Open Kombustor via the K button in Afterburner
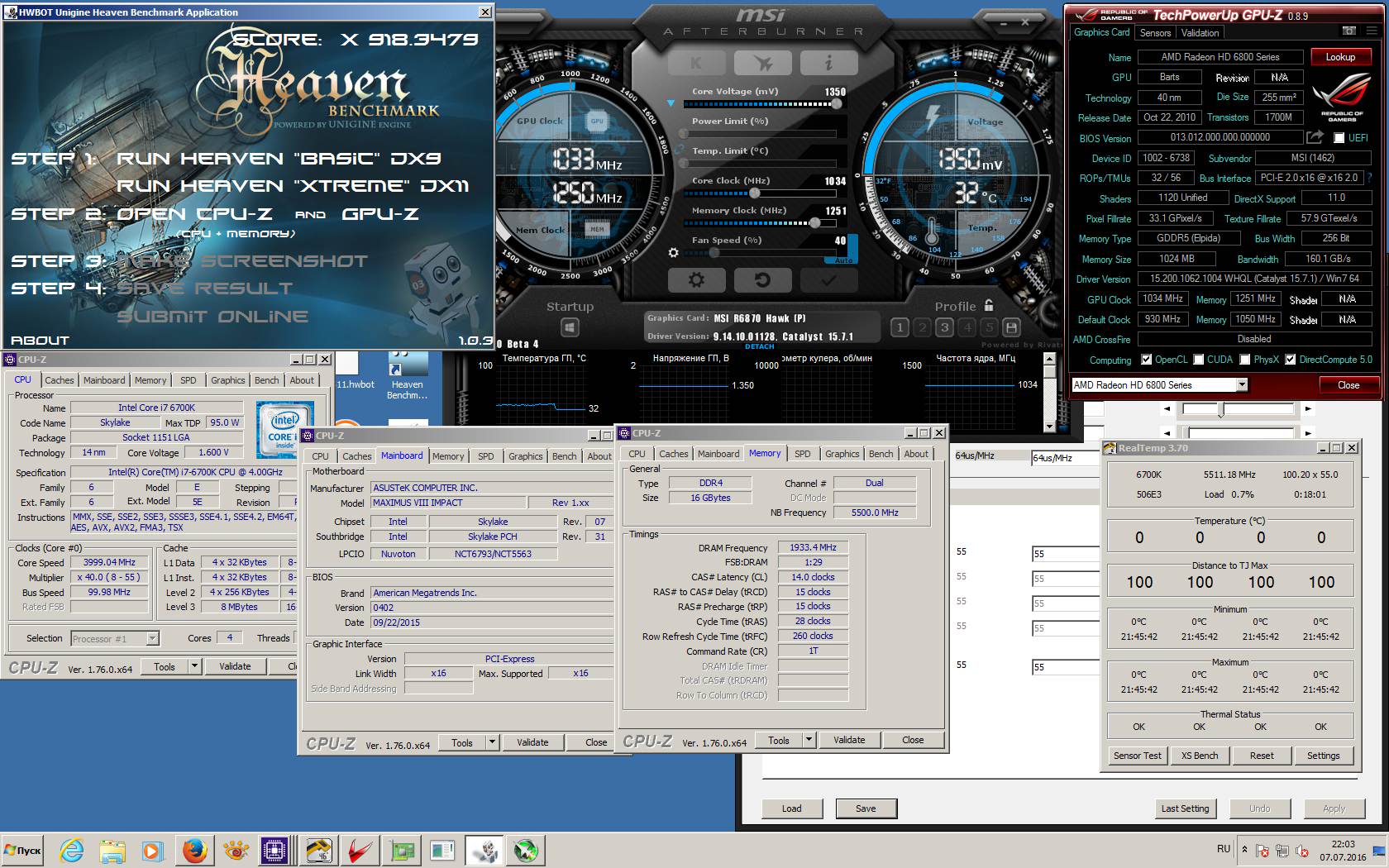The height and width of the screenshot is (868, 1389). click(697, 63)
